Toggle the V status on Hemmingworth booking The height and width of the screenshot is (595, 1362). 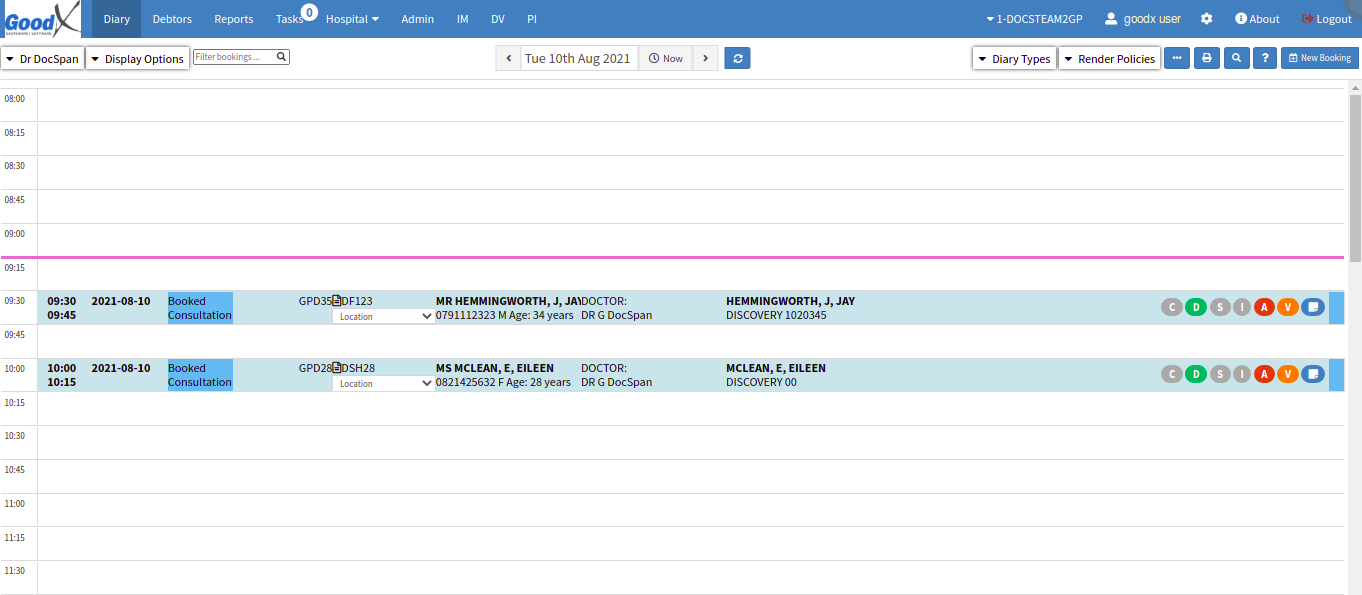1288,307
